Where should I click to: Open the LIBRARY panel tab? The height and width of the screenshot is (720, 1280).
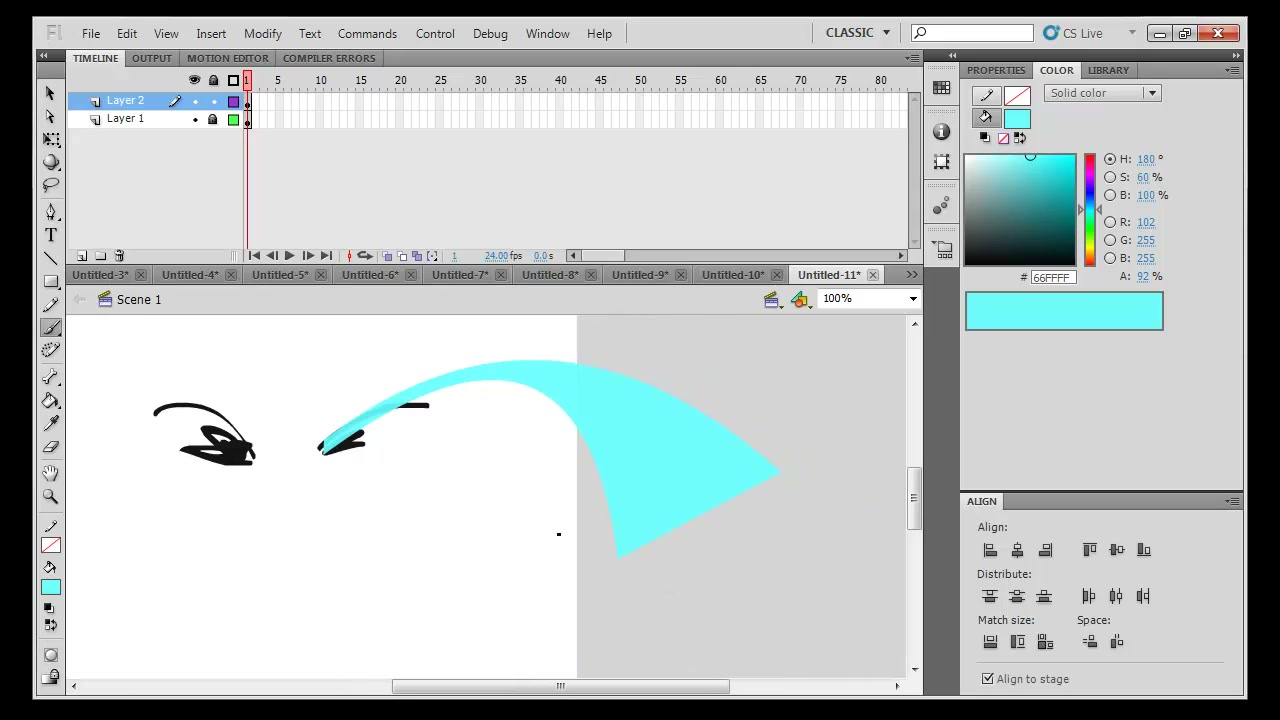point(1108,70)
